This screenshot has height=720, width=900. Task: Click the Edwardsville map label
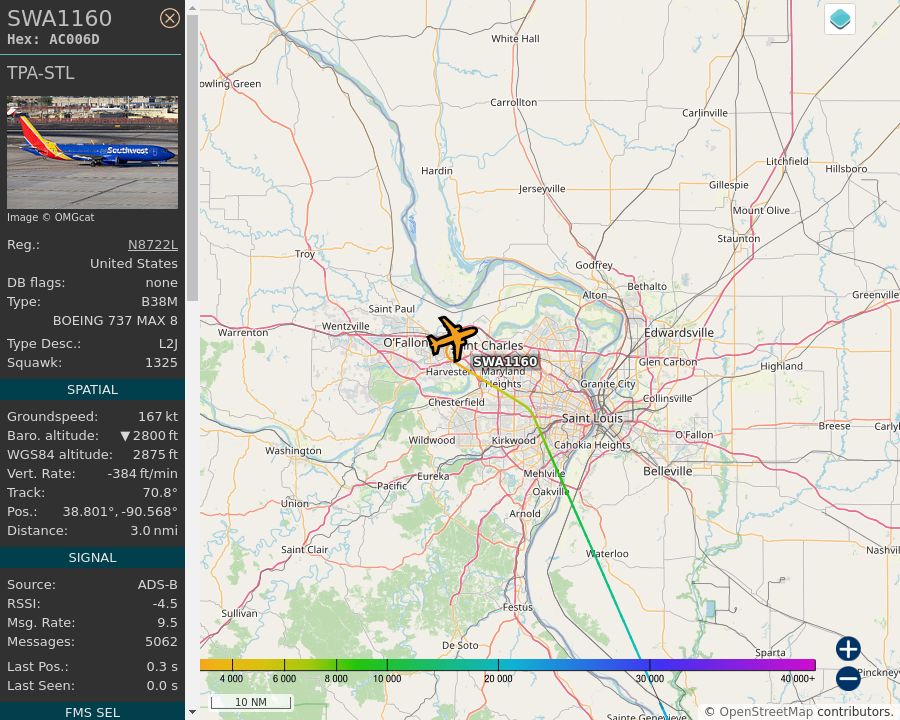(x=679, y=333)
